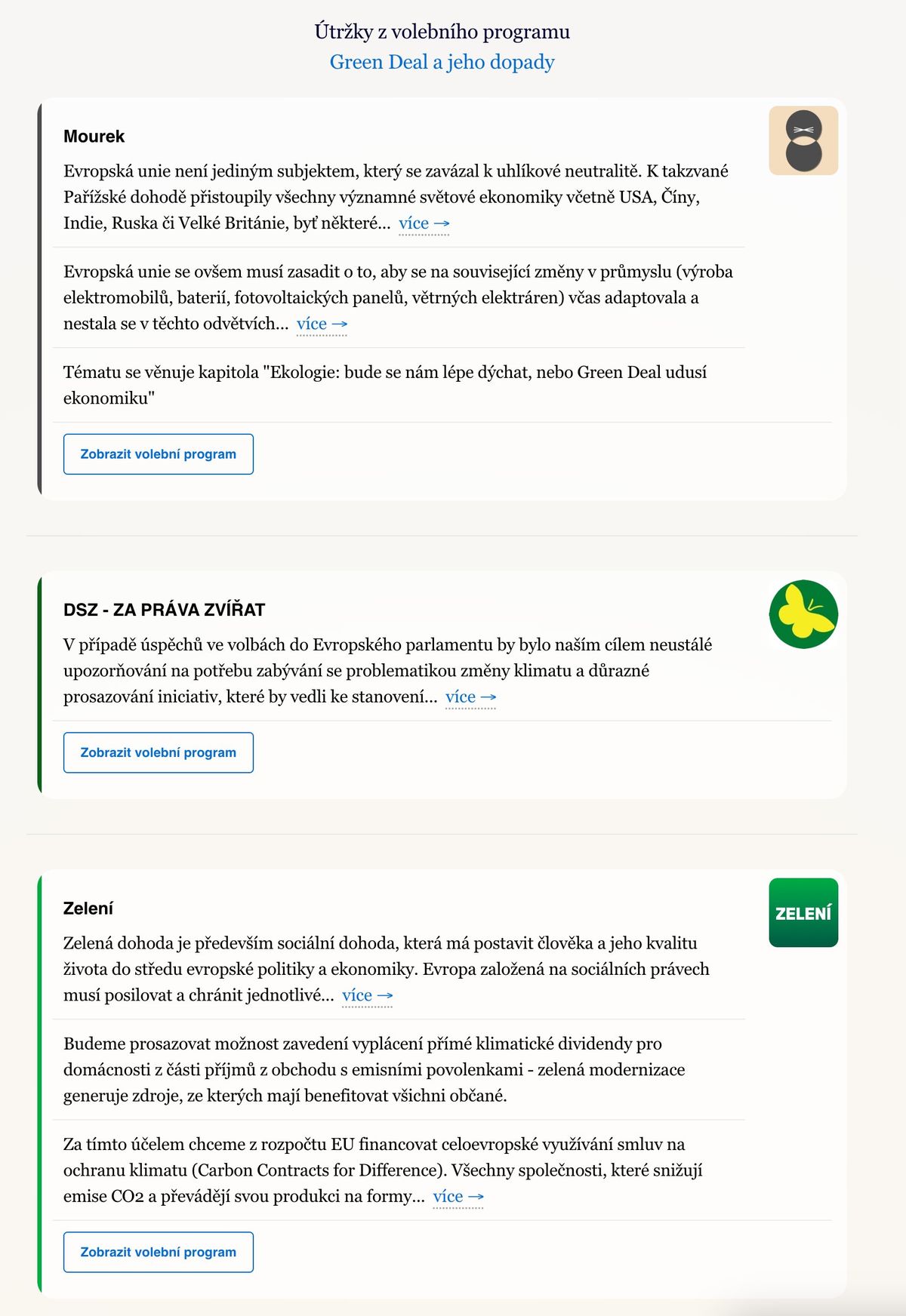The width and height of the screenshot is (906, 1316).
Task: Click the Mourek cat logo icon
Action: click(x=803, y=140)
